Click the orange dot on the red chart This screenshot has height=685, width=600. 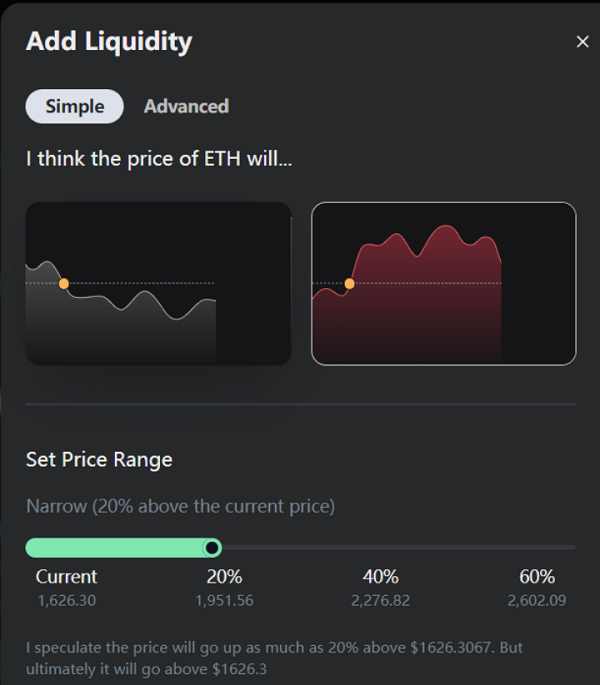pyautogui.click(x=350, y=284)
